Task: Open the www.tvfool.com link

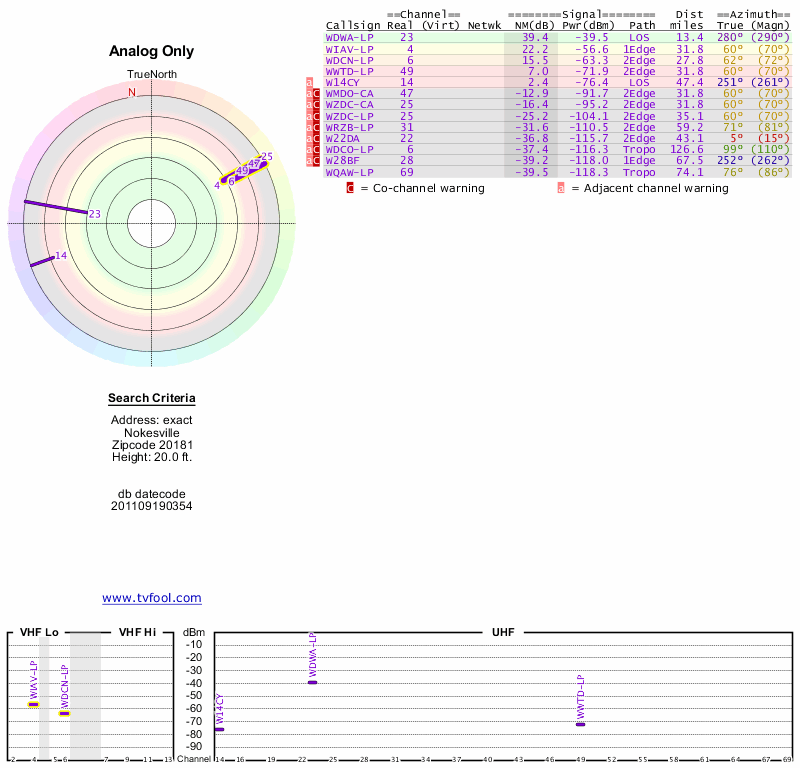Action: click(152, 598)
